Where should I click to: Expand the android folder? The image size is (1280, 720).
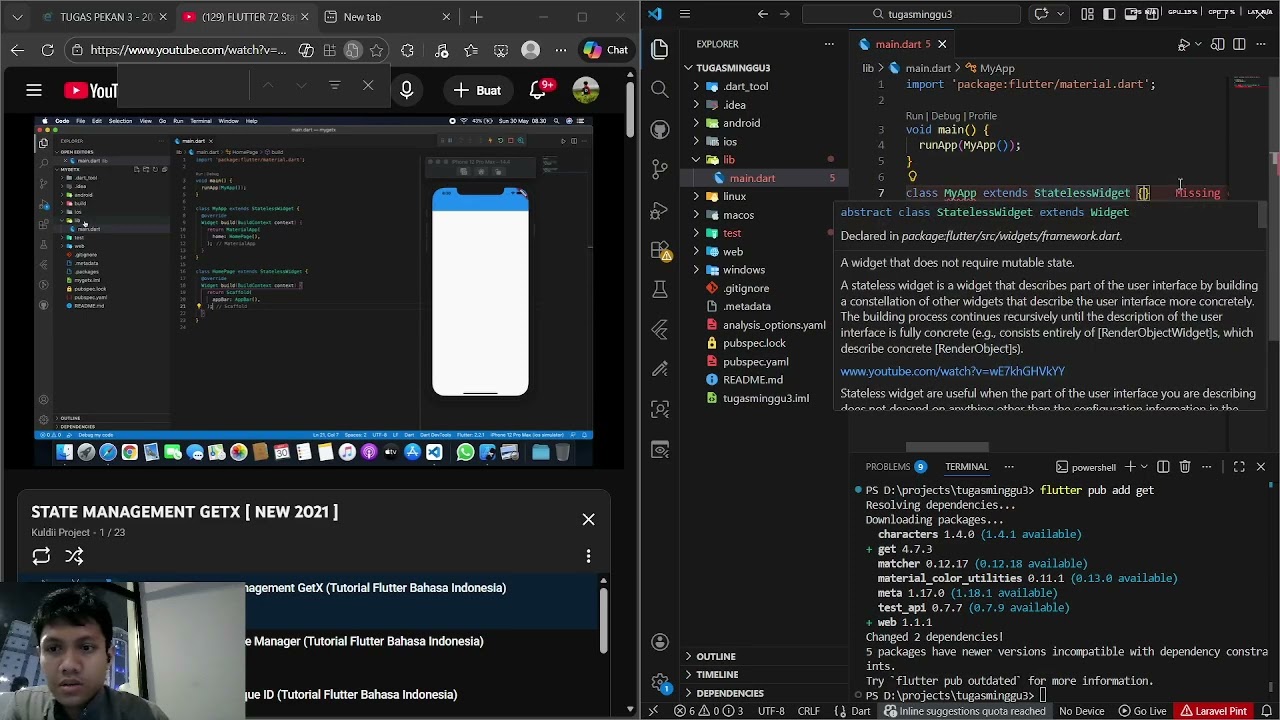coord(697,123)
